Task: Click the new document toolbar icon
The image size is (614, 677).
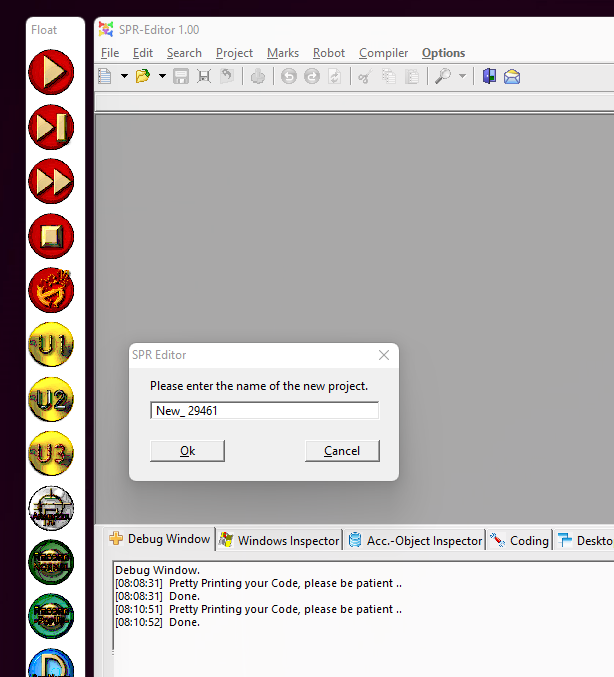Action: point(106,76)
